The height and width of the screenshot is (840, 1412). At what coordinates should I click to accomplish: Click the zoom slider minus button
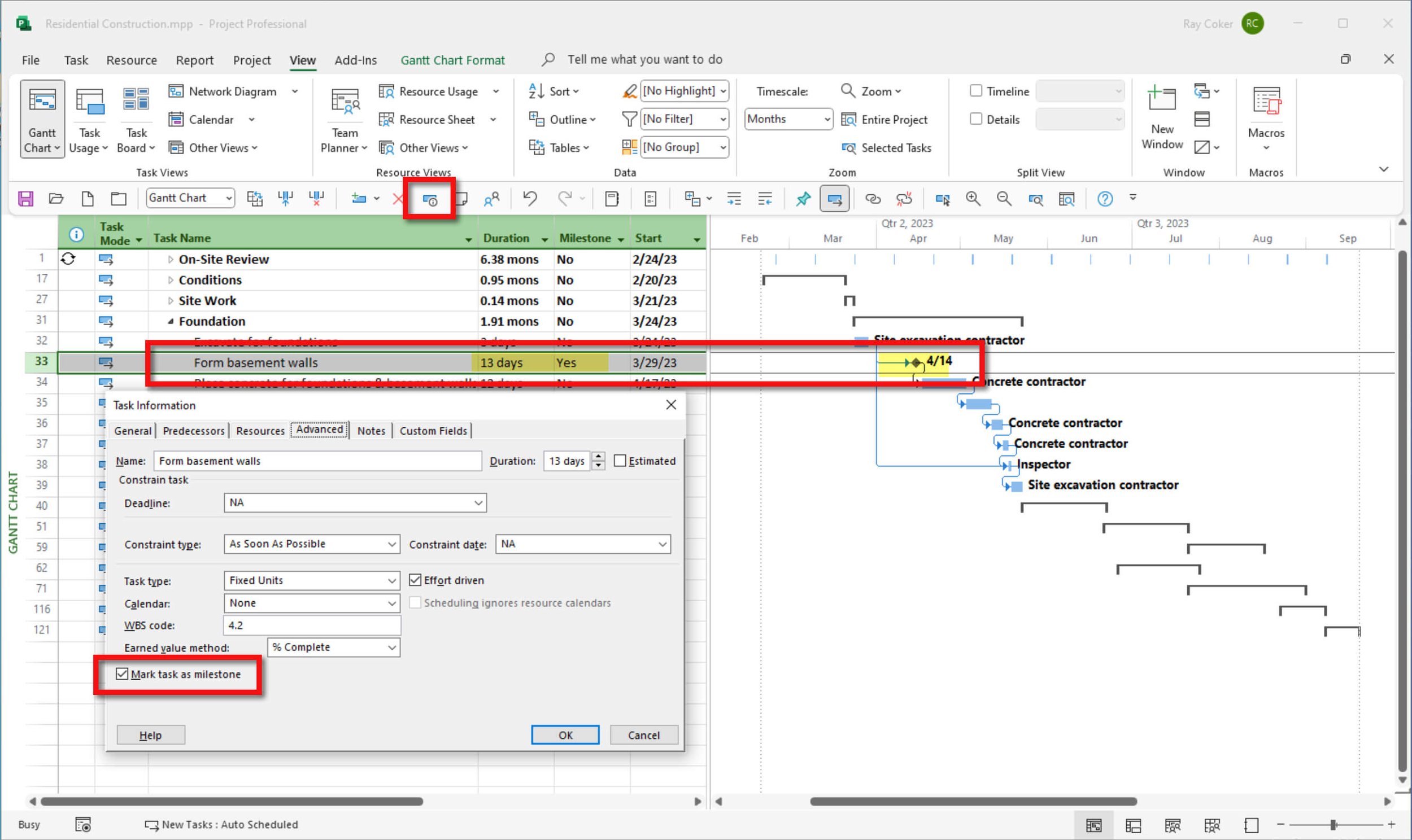pyautogui.click(x=1280, y=825)
